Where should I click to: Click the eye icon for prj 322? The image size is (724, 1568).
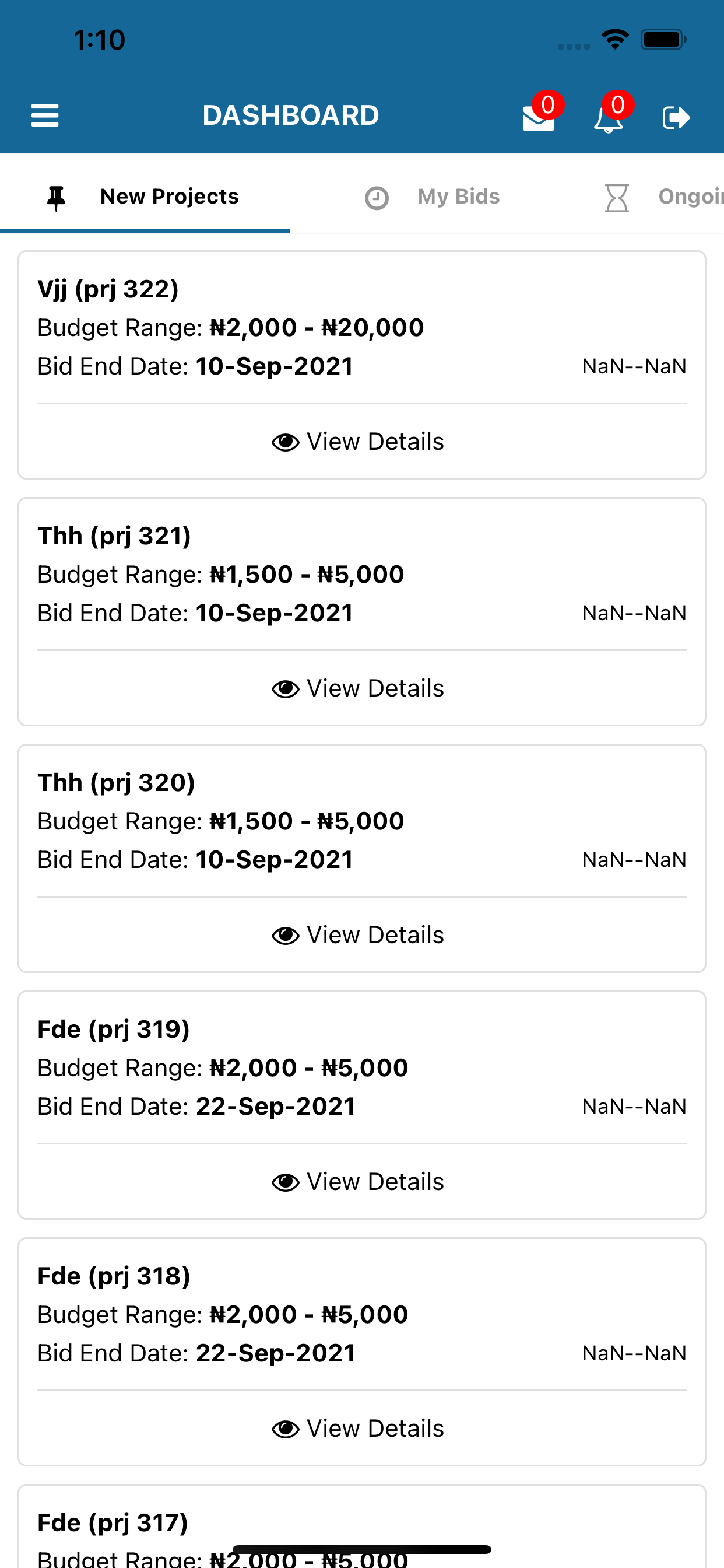pos(285,442)
